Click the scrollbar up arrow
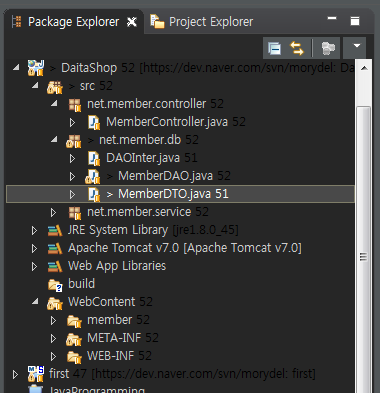Image resolution: width=380 pixels, height=393 pixels. 364,68
